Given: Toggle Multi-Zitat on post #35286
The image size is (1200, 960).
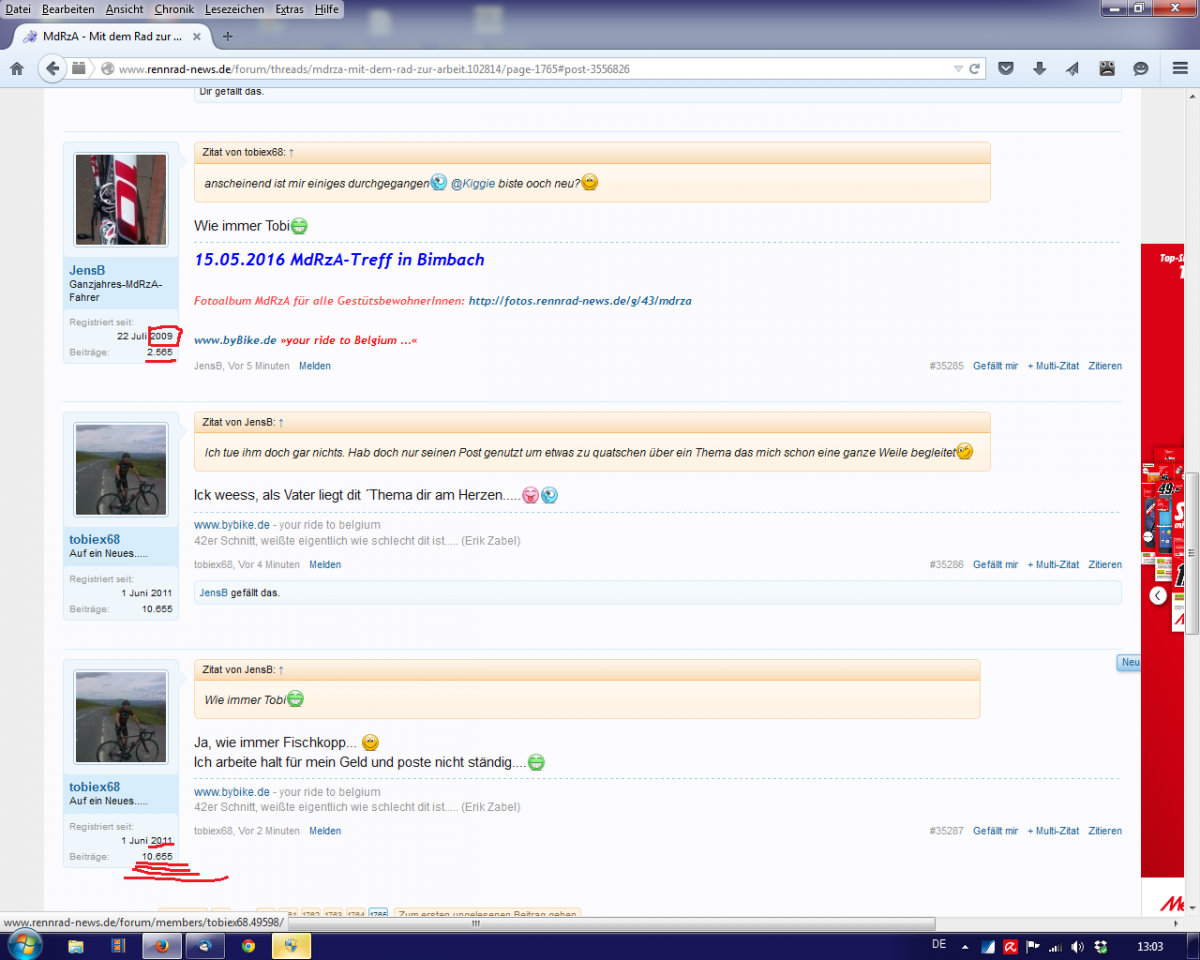Looking at the screenshot, I should coord(1053,565).
